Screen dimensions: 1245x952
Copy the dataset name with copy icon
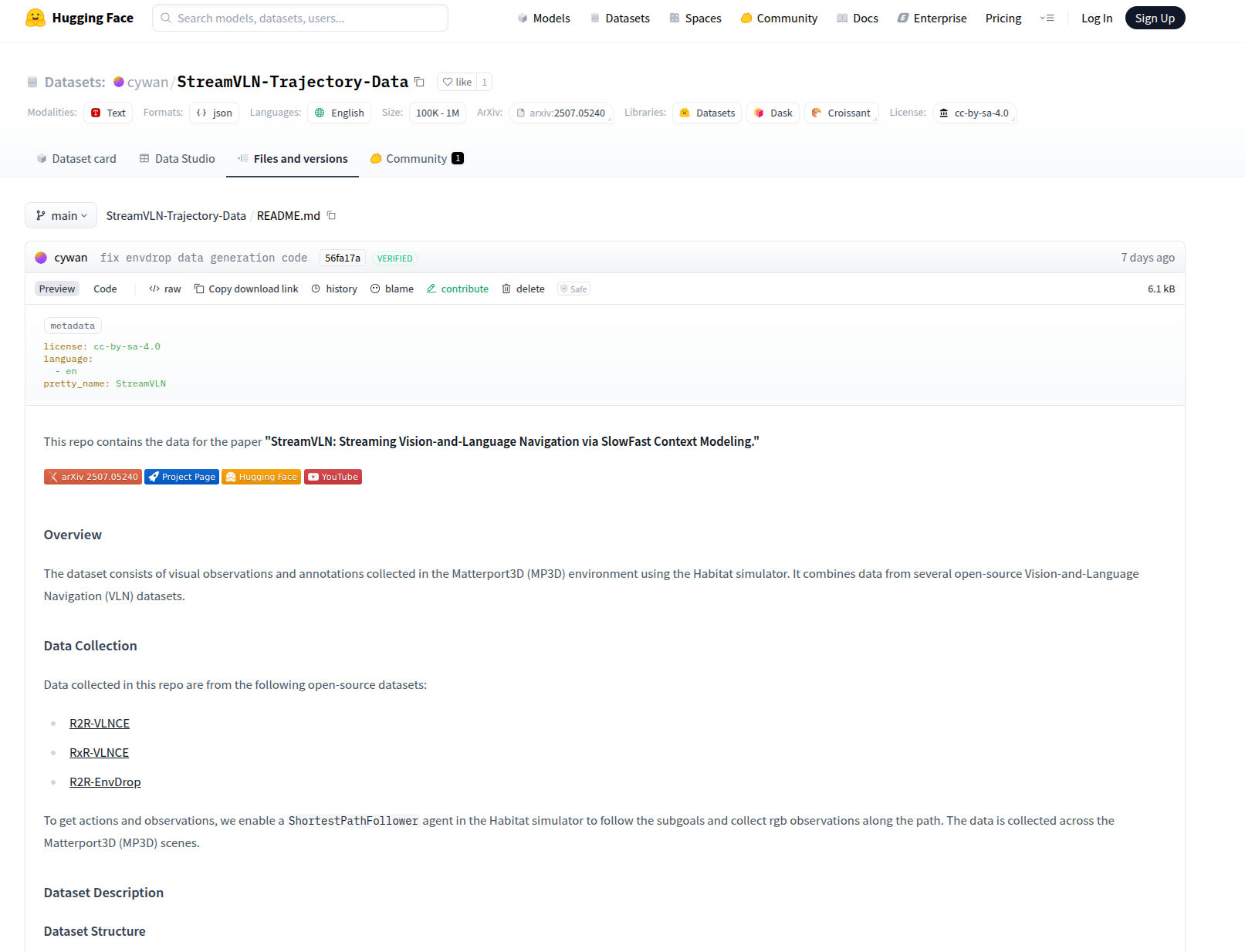click(x=419, y=82)
